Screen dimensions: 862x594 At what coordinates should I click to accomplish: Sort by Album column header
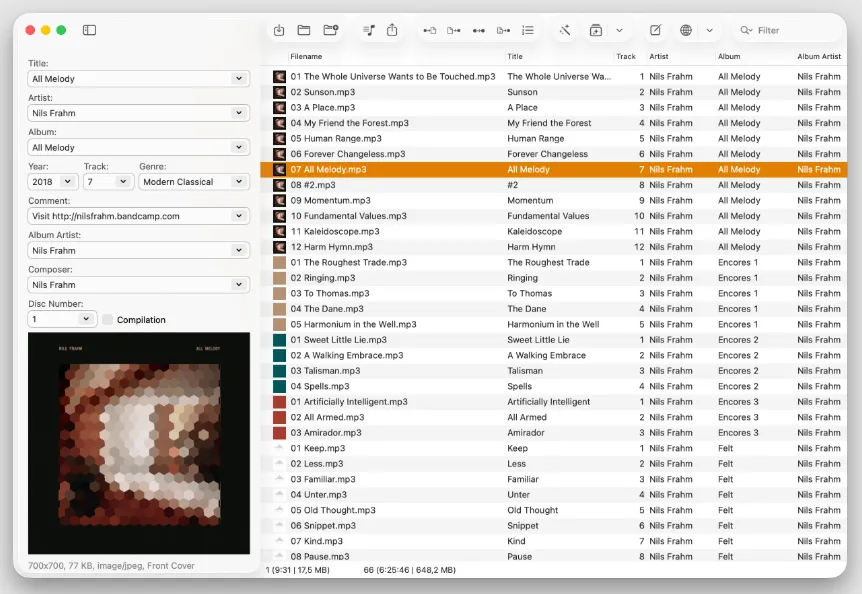coord(729,57)
